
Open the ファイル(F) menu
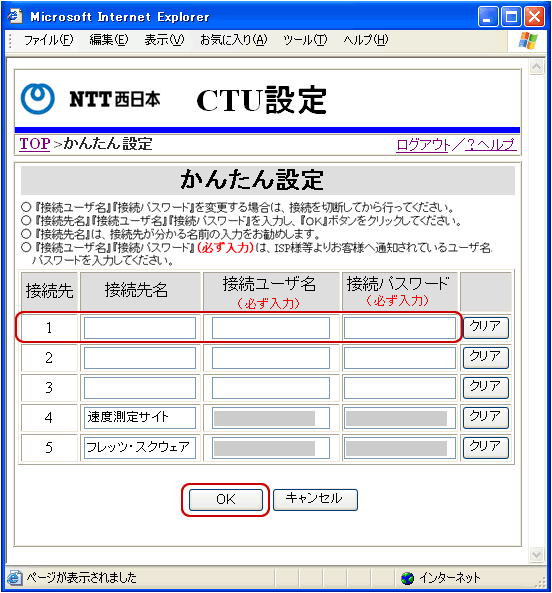point(48,40)
